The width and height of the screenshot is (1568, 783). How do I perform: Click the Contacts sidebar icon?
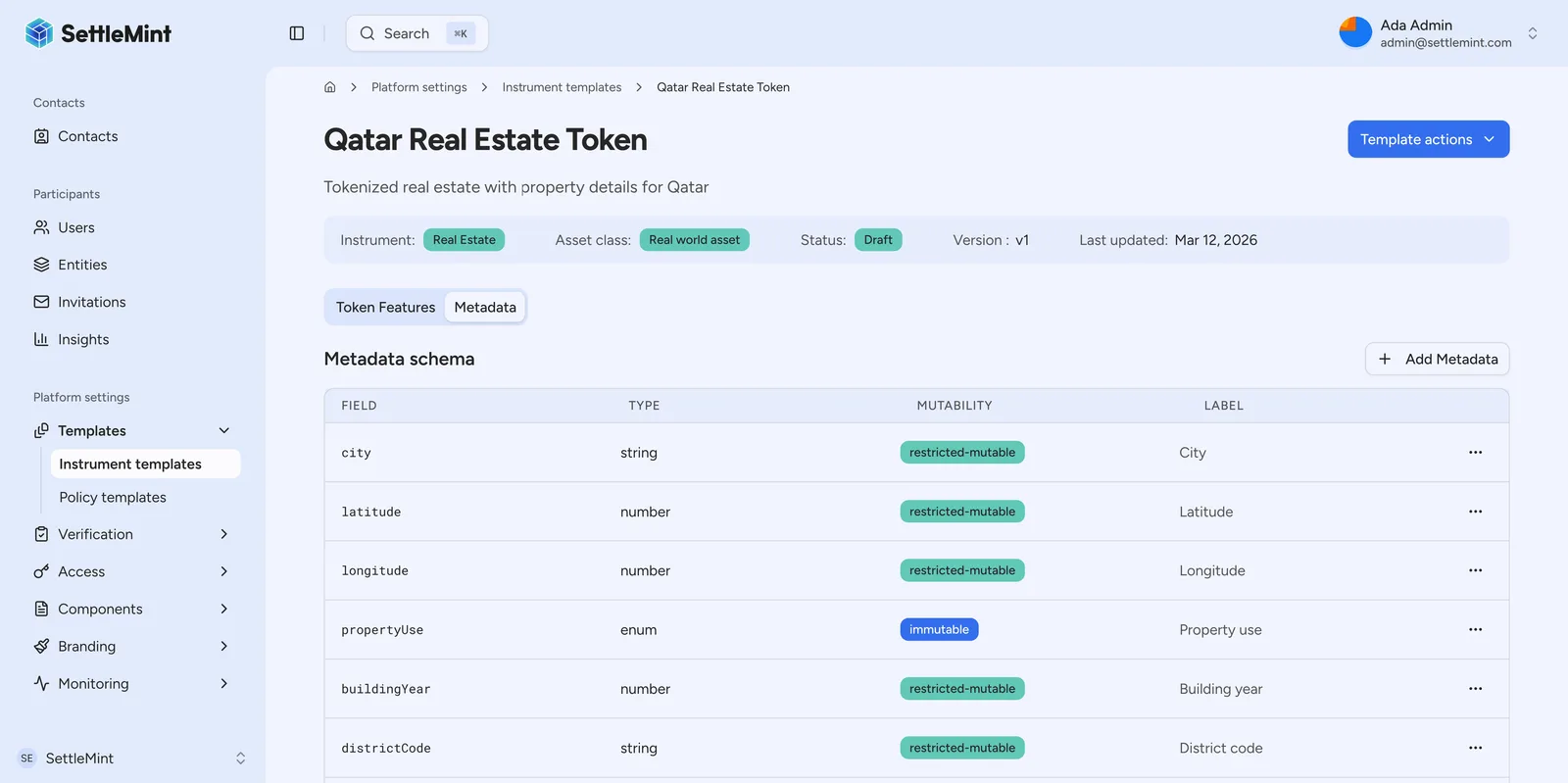(41, 136)
